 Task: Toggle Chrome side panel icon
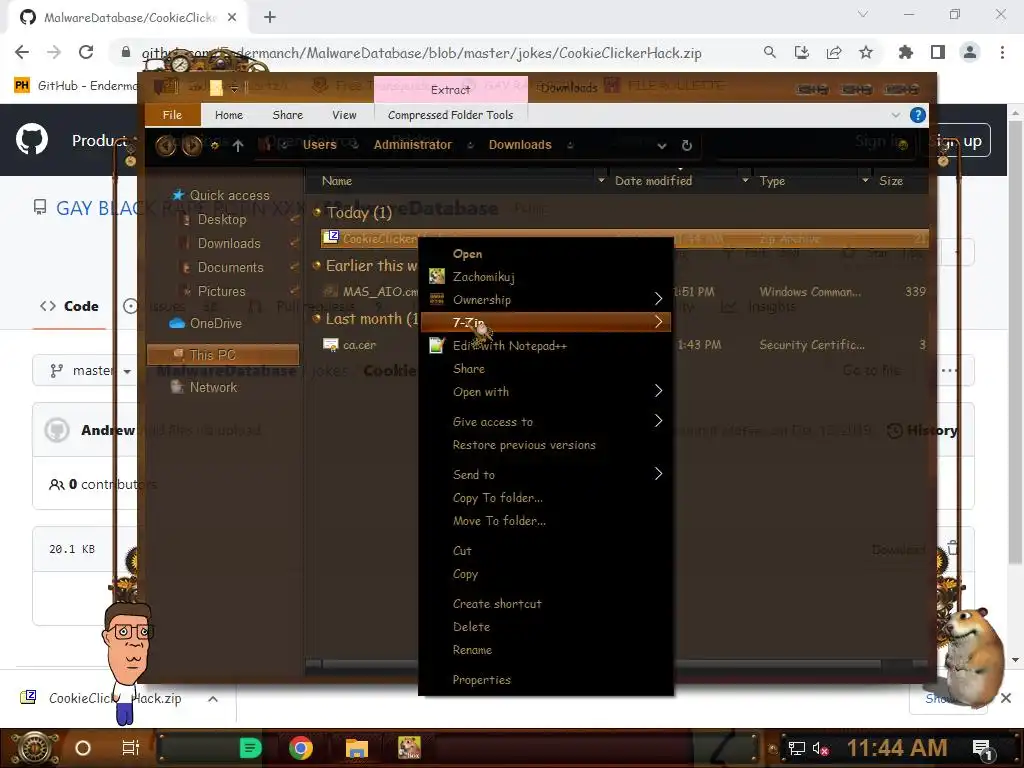tap(938, 52)
